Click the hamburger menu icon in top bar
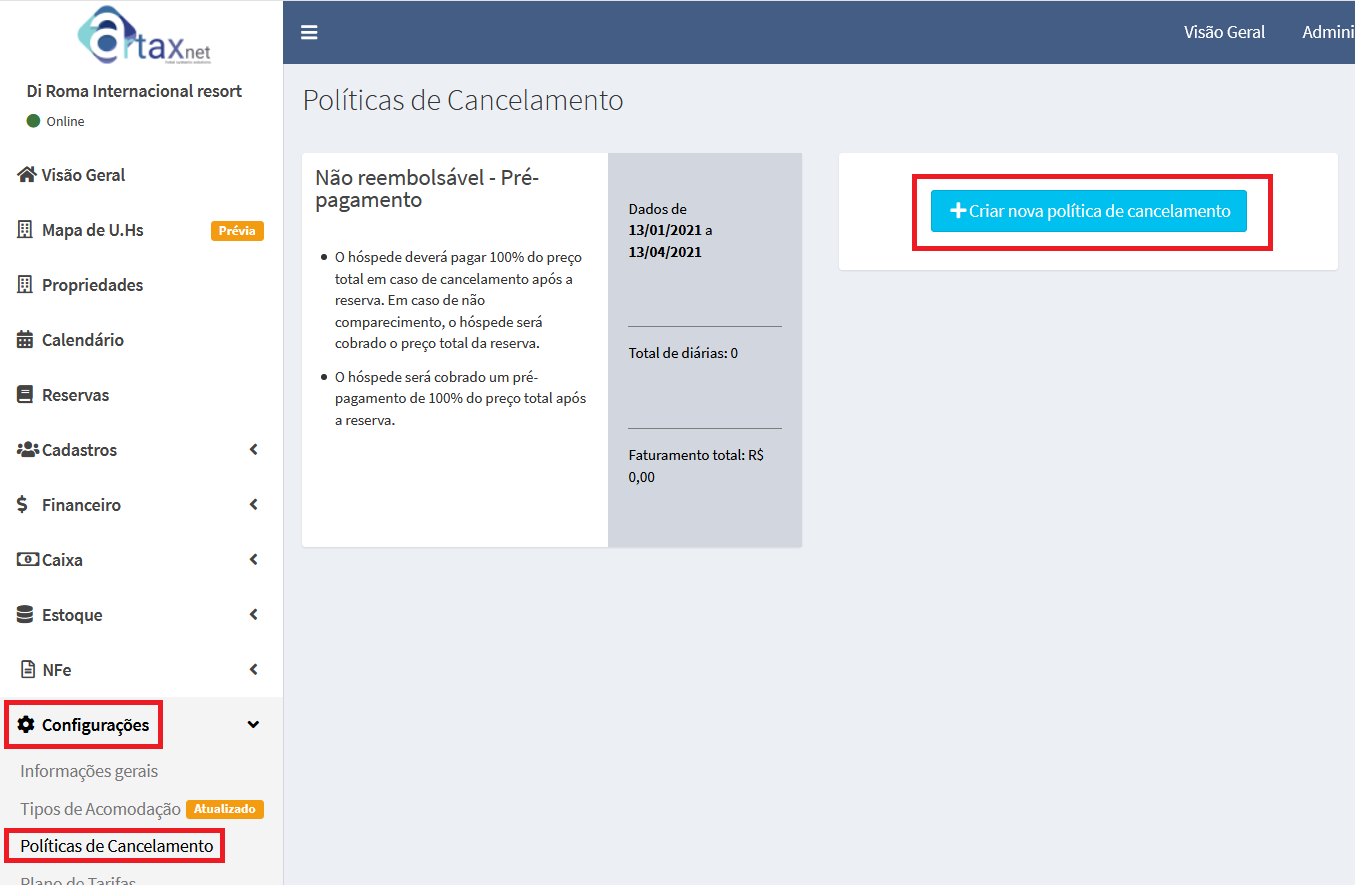This screenshot has height=885, width=1355. [x=309, y=32]
